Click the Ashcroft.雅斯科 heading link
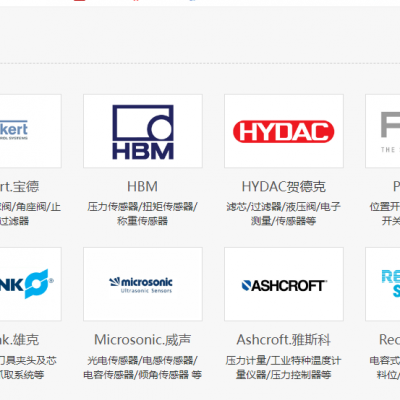The height and width of the screenshot is (400, 400). pyautogui.click(x=284, y=340)
